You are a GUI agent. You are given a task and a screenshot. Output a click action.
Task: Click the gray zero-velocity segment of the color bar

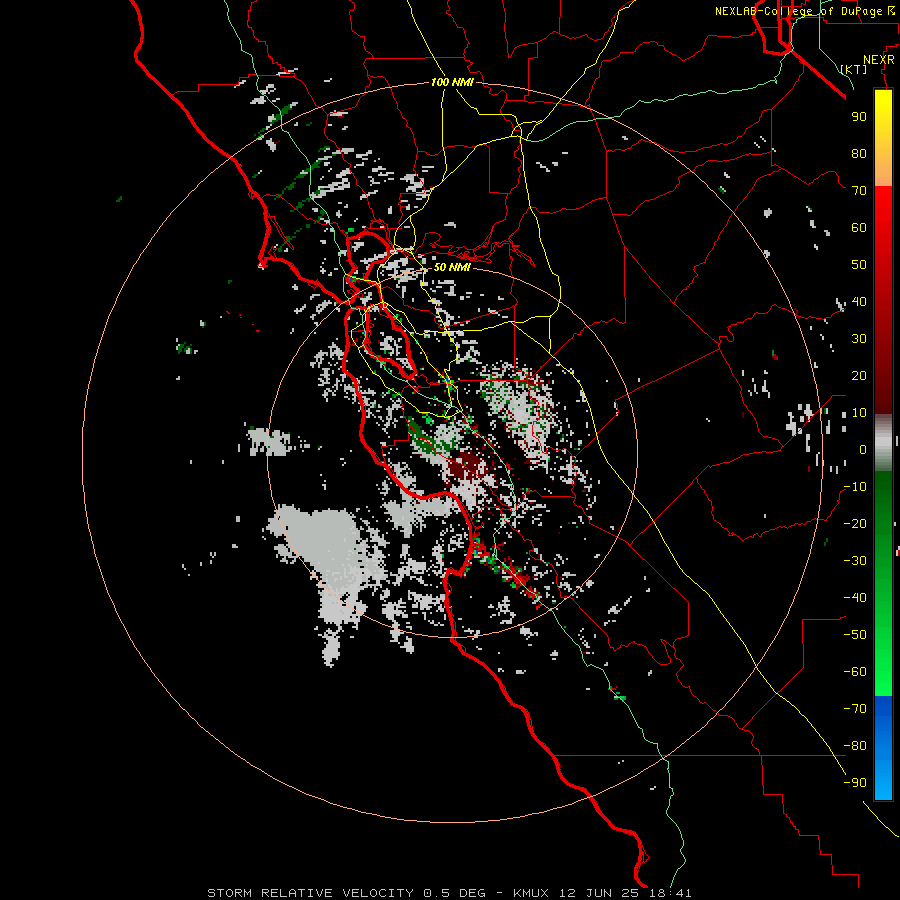883,443
